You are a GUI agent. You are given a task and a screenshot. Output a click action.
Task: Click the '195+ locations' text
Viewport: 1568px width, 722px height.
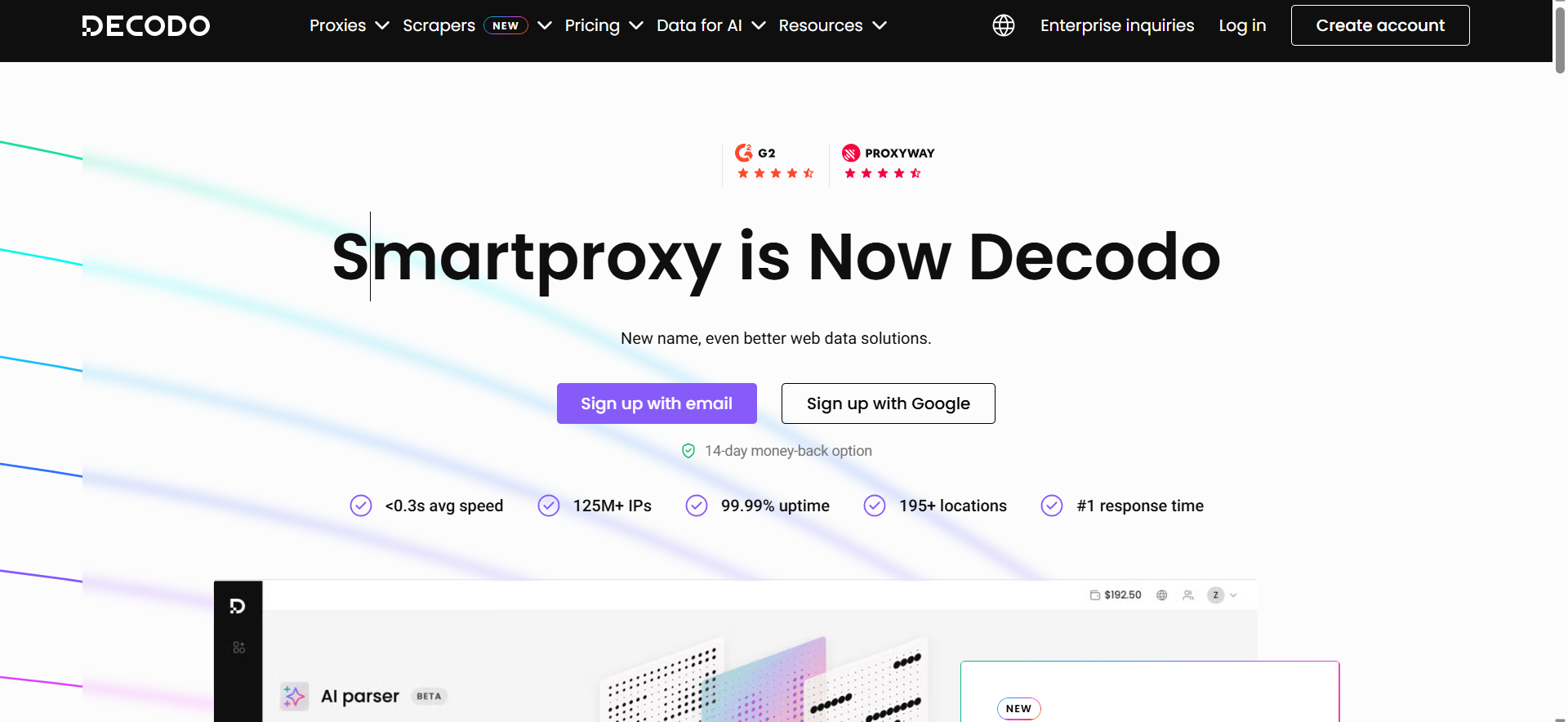tap(953, 506)
